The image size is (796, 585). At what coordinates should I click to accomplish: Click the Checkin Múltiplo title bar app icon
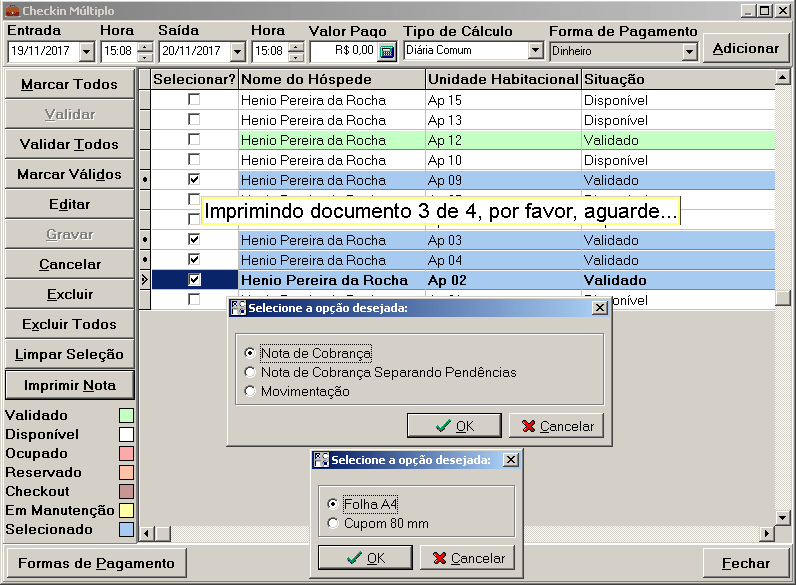point(12,10)
